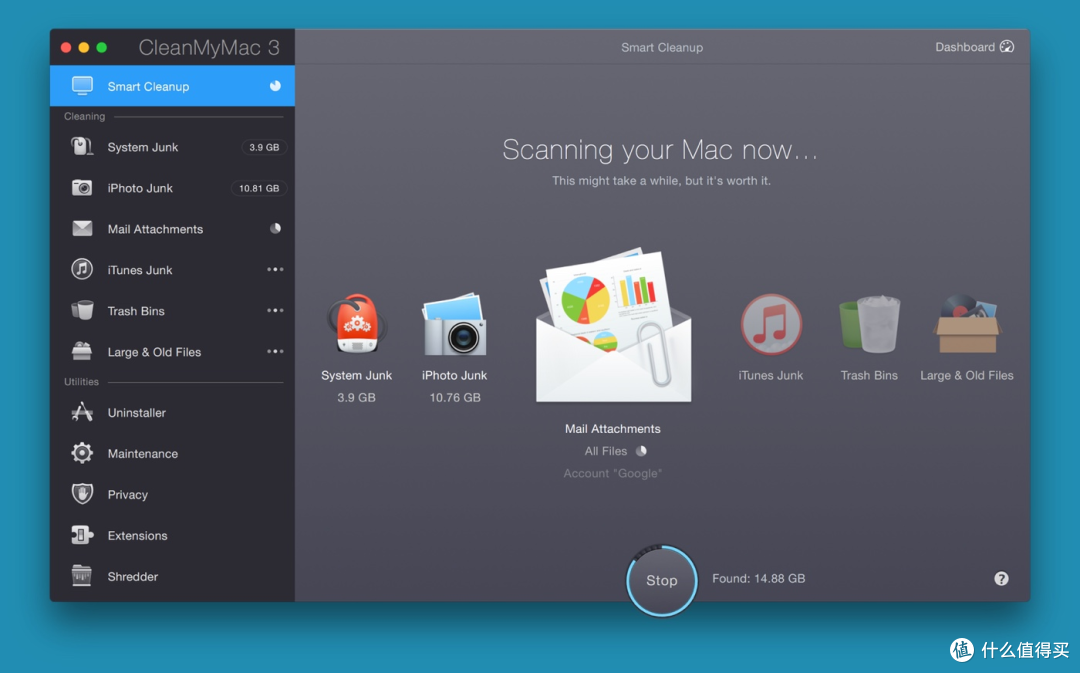The height and width of the screenshot is (673, 1080).
Task: Click the "Smart Cleanup" window title text
Action: (x=662, y=48)
